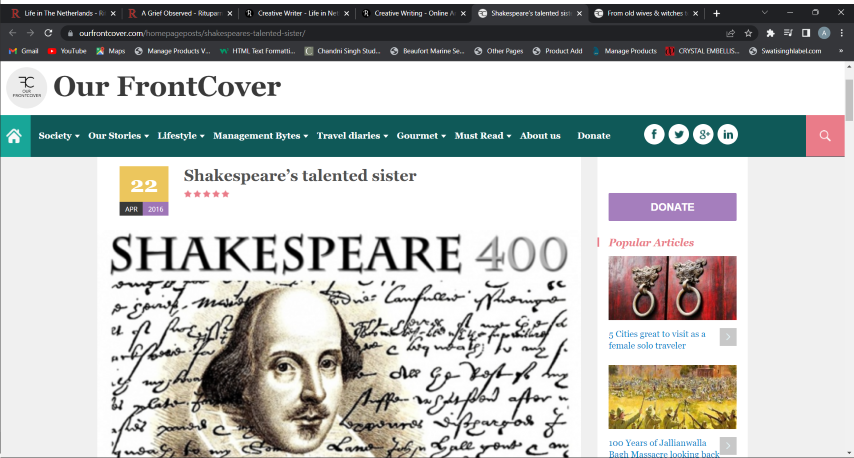Bookmark this page with star icon
Screen dimensions: 854x458
tap(748, 33)
